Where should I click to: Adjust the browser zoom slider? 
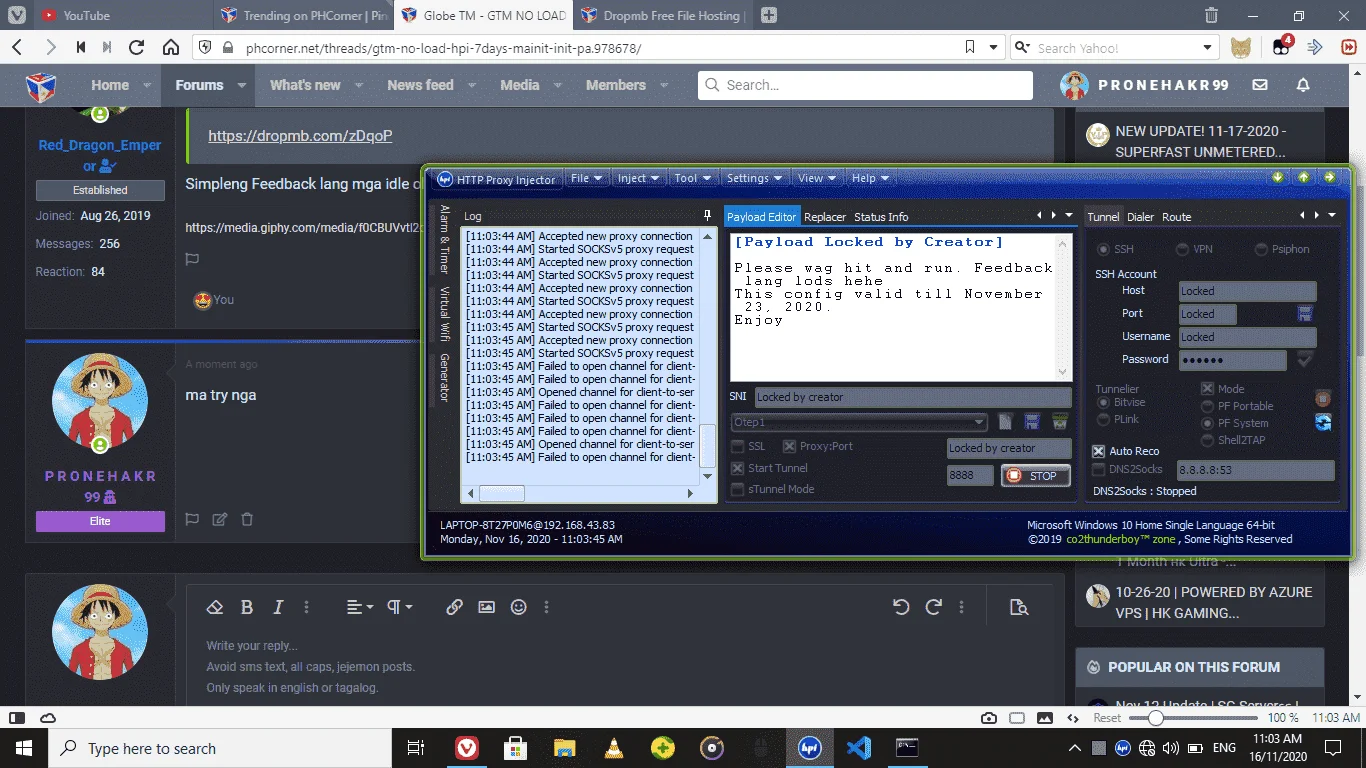coord(1195,718)
